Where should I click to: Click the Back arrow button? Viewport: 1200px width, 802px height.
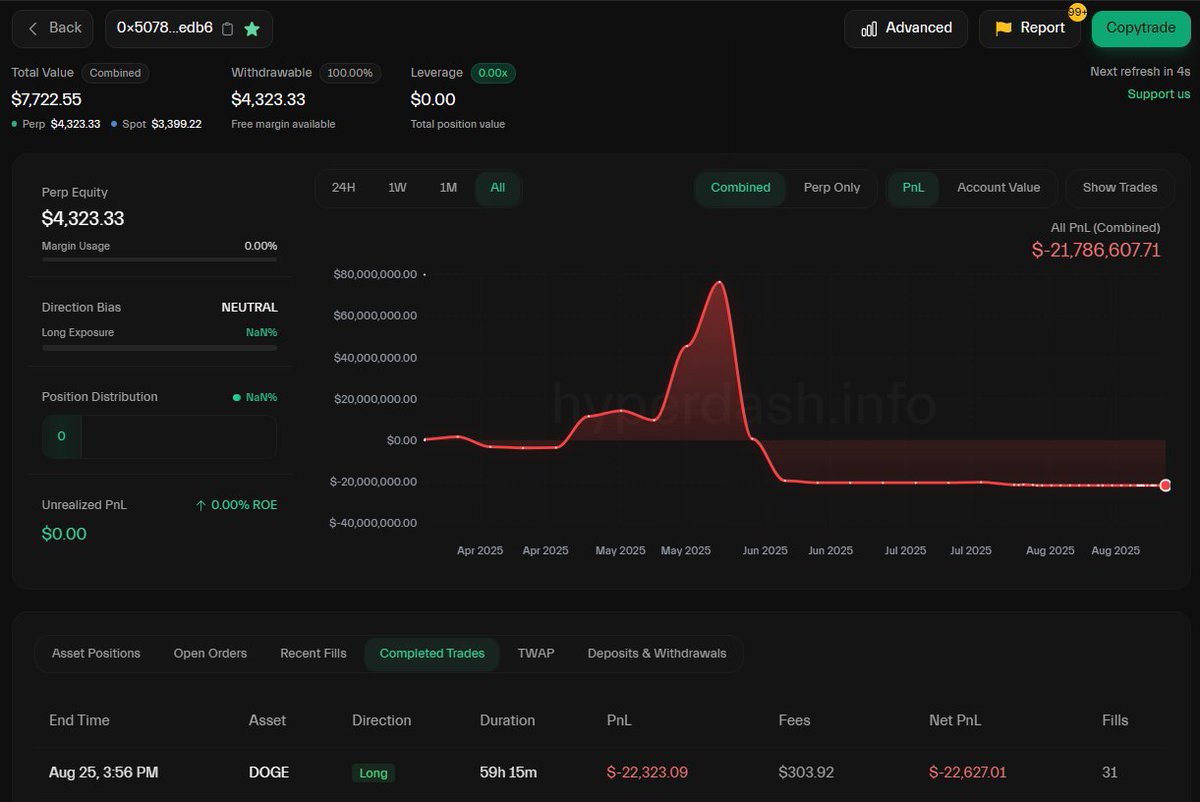[x=53, y=28]
